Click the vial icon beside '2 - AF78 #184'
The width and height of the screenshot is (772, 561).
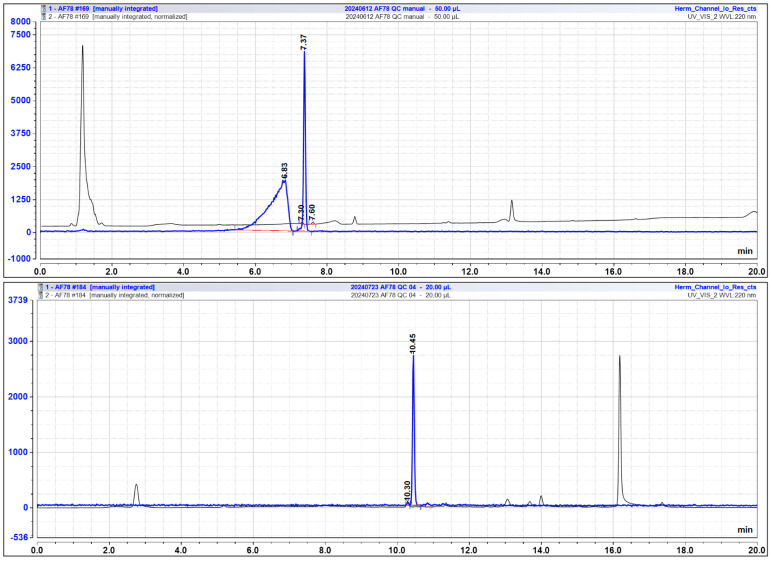(41, 295)
